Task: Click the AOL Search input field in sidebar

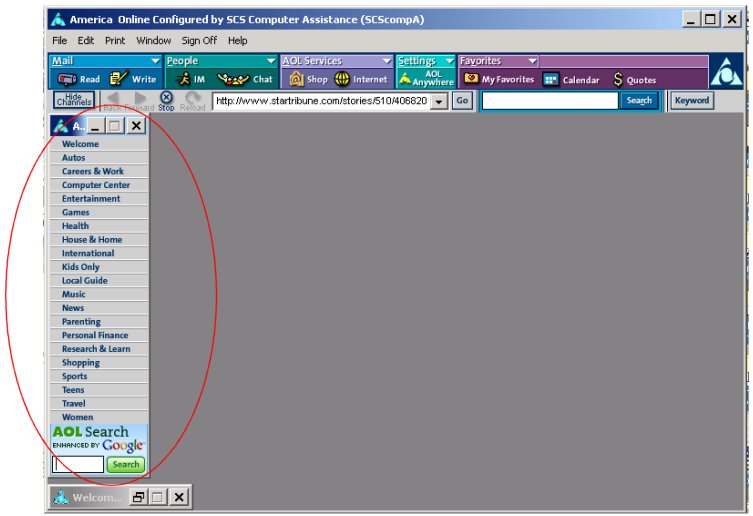Action: [78, 465]
